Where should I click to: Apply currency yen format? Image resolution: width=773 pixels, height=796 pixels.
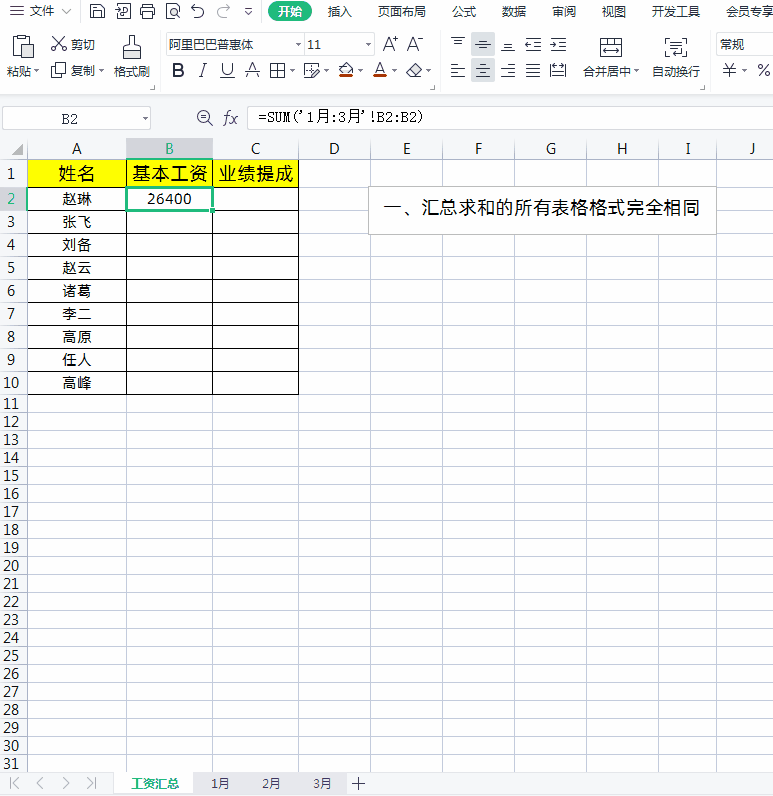729,70
